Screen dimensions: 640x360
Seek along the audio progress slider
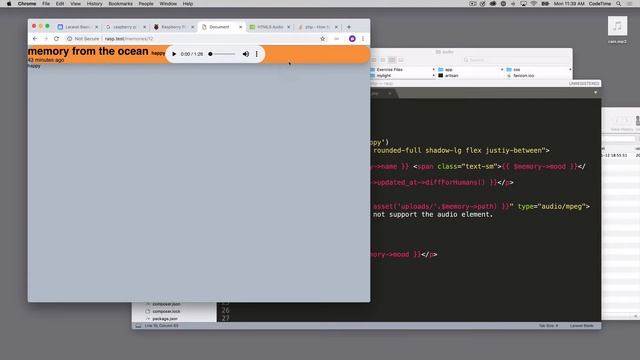pos(222,54)
